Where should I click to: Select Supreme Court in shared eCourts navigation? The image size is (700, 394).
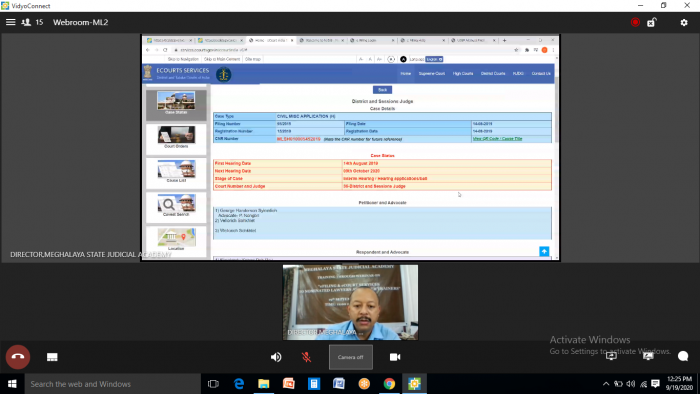[432, 74]
